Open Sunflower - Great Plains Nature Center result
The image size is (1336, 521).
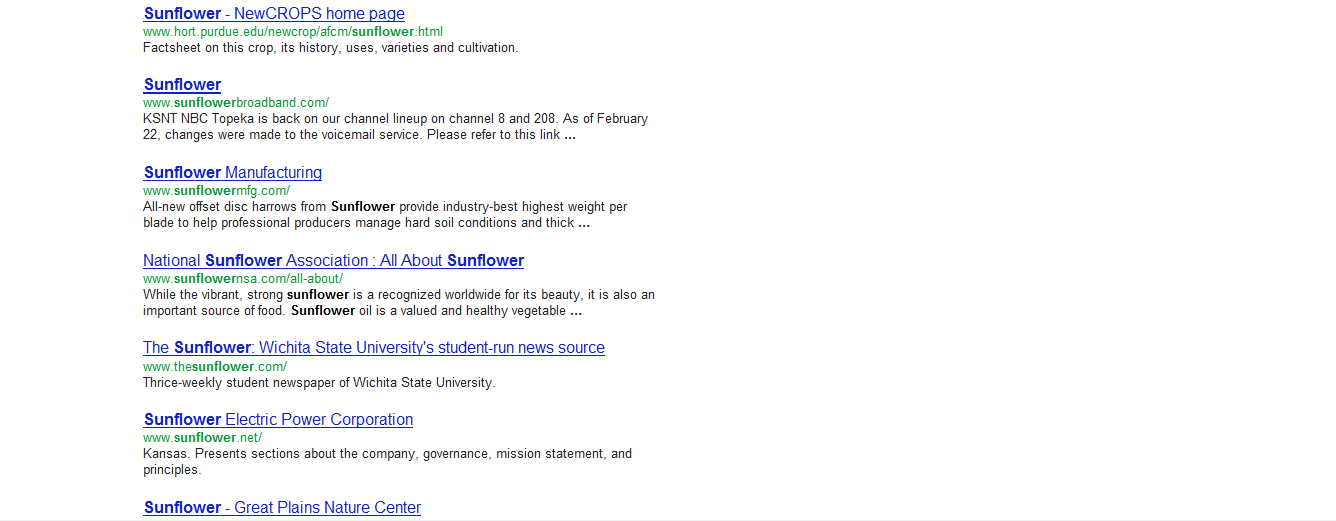pyautogui.click(x=282, y=508)
